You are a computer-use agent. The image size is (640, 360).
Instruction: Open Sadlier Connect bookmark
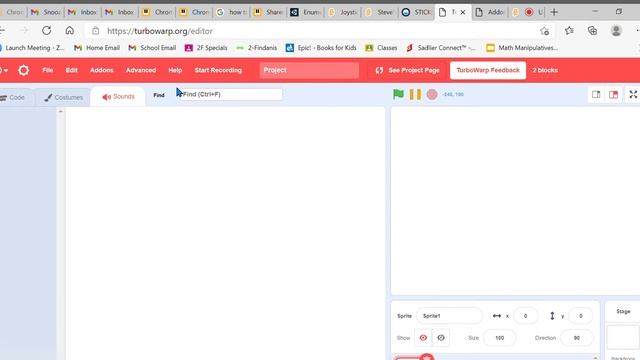click(x=441, y=48)
